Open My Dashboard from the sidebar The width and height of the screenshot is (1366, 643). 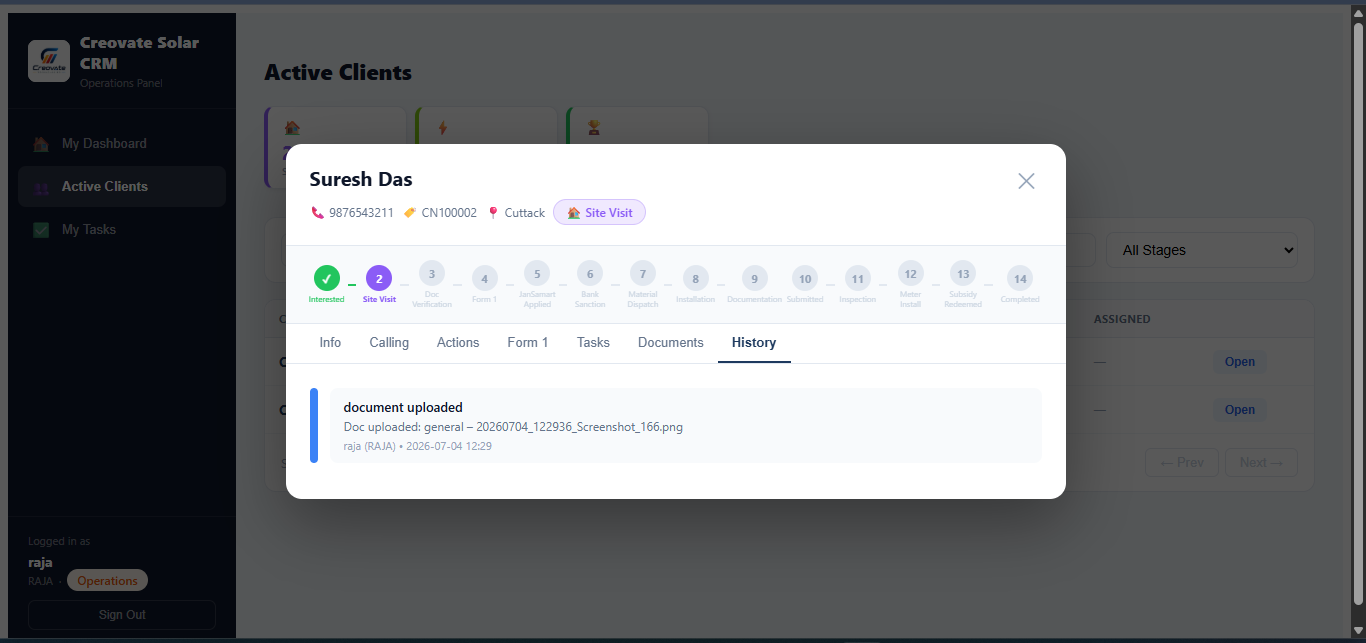coord(122,144)
